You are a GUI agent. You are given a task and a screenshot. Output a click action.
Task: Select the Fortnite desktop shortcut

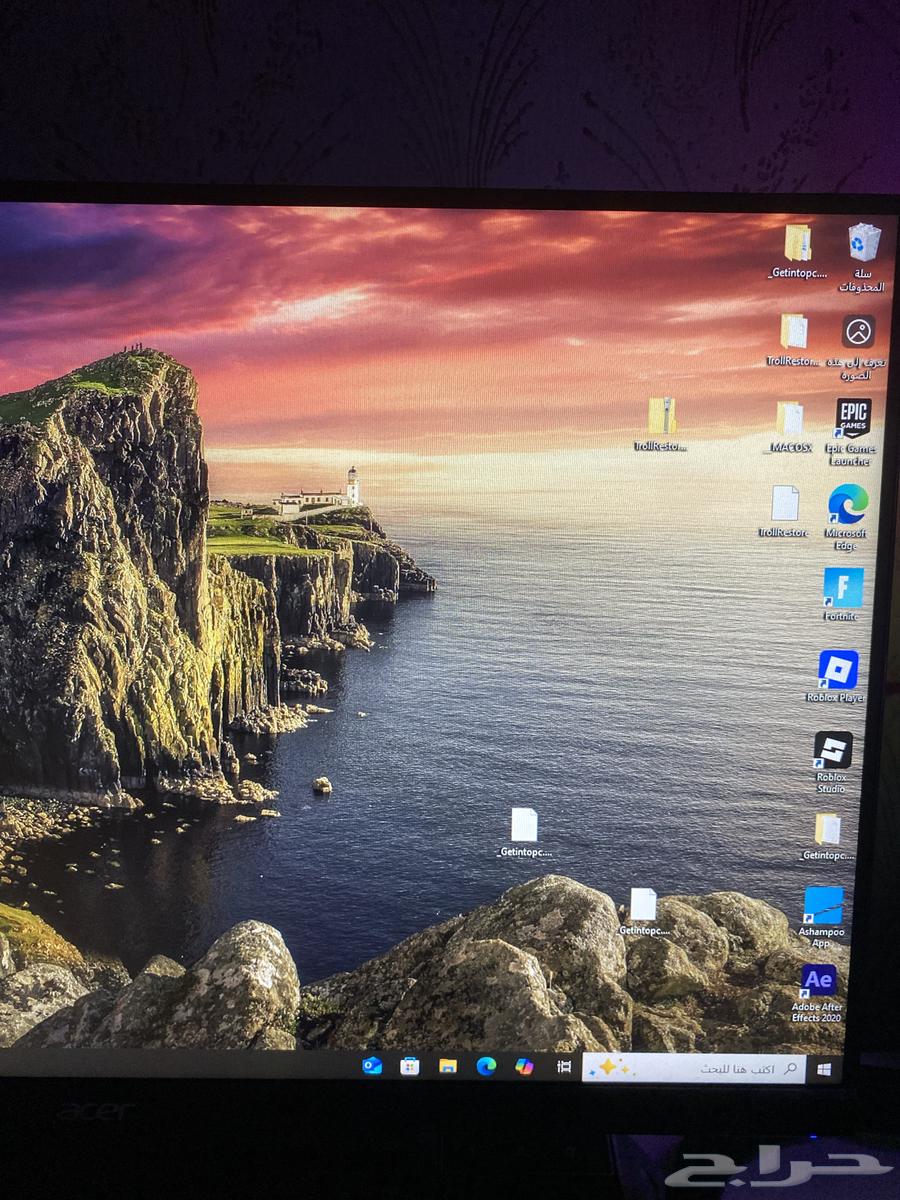(843, 588)
